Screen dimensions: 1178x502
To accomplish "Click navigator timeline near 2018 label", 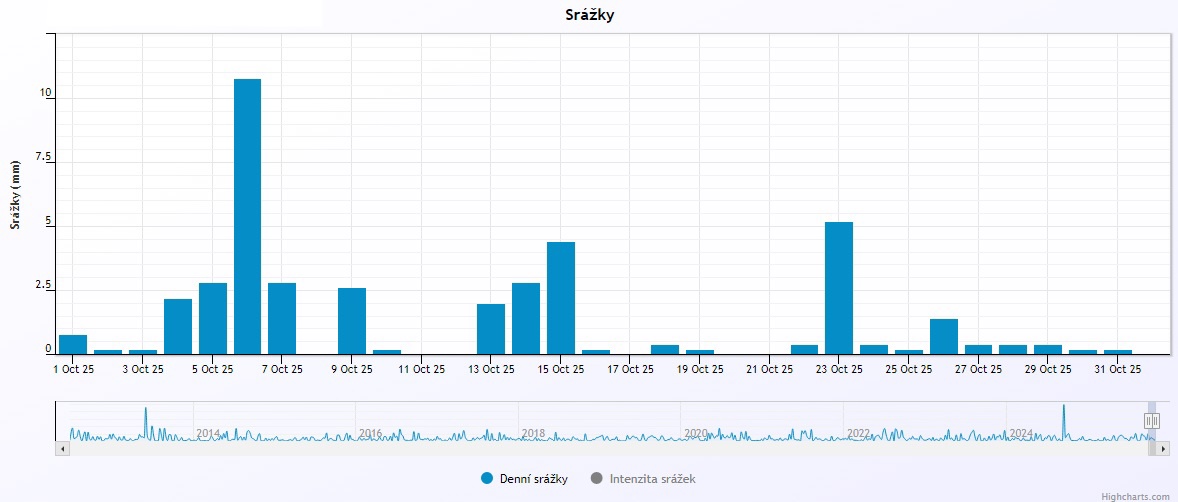I will pos(532,433).
